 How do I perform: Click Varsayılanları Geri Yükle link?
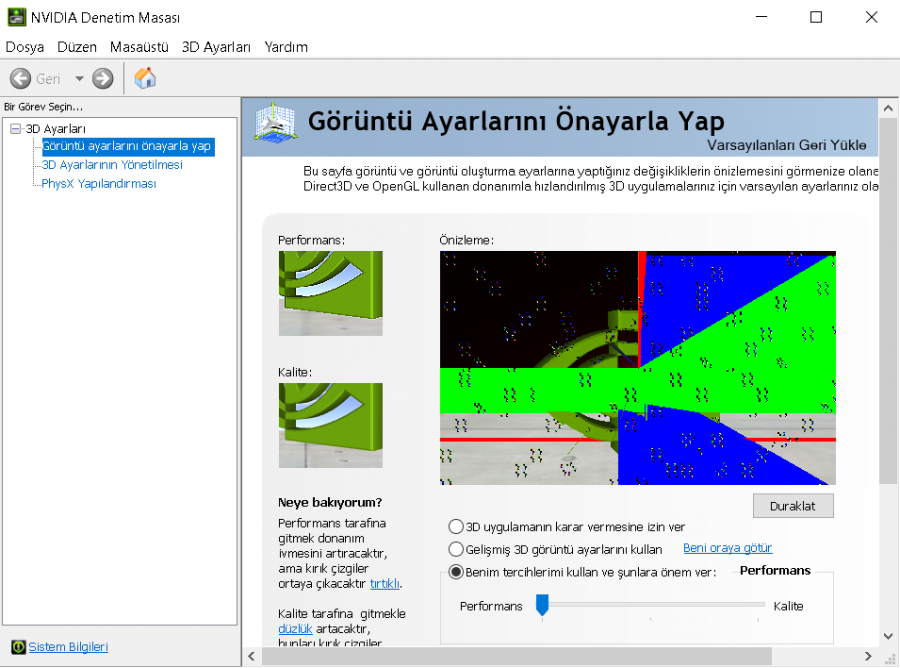point(786,145)
